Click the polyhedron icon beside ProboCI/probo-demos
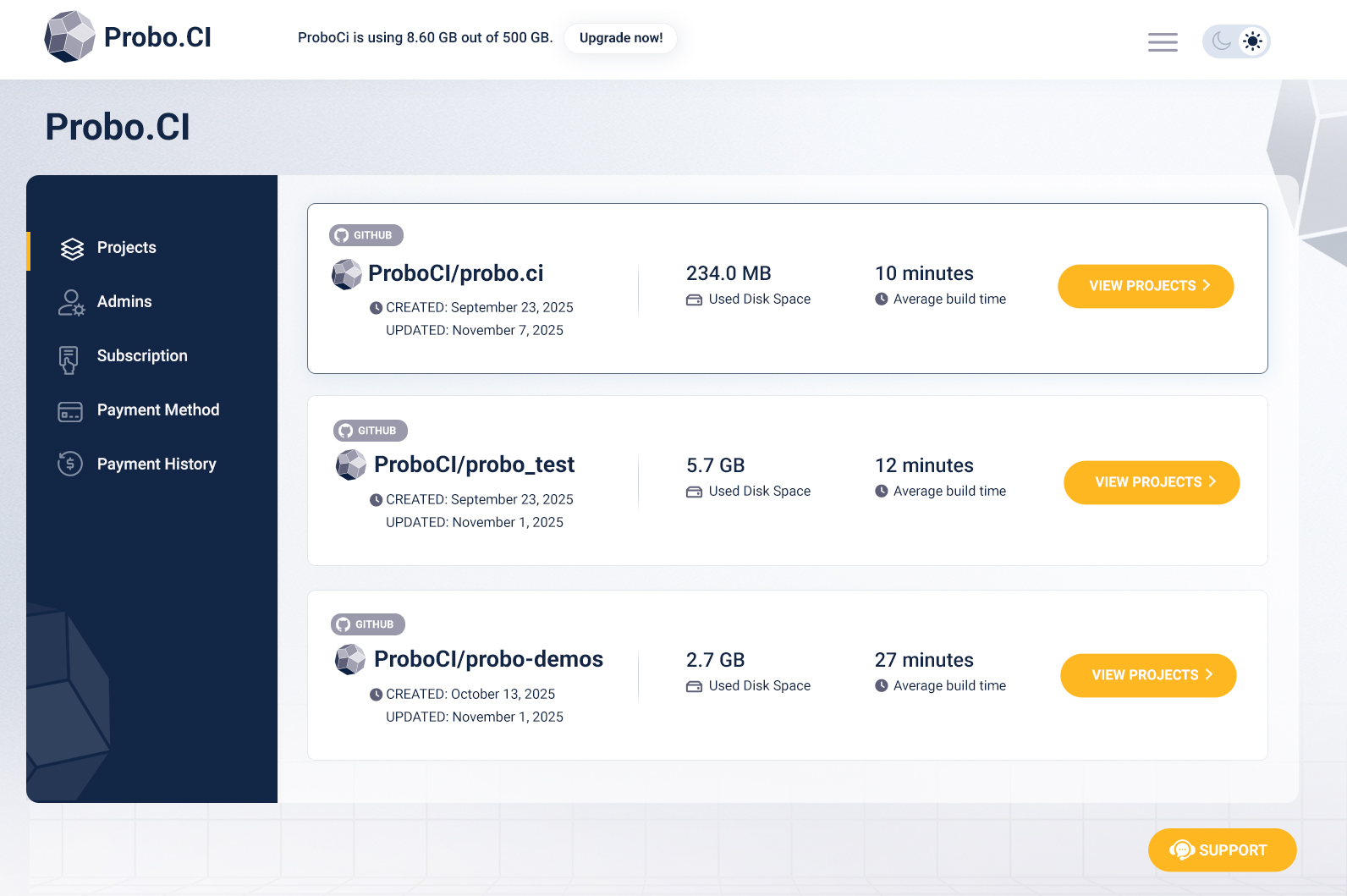The width and height of the screenshot is (1347, 896). click(x=350, y=659)
